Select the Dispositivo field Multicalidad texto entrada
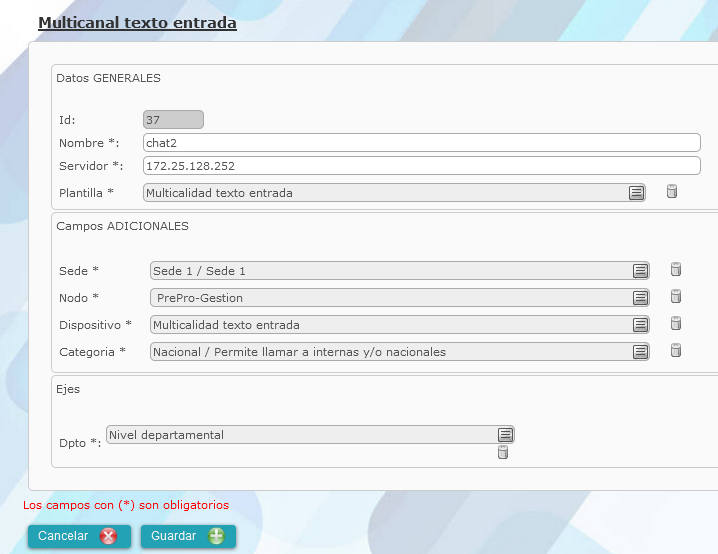The width and height of the screenshot is (718, 554). click(x=400, y=325)
